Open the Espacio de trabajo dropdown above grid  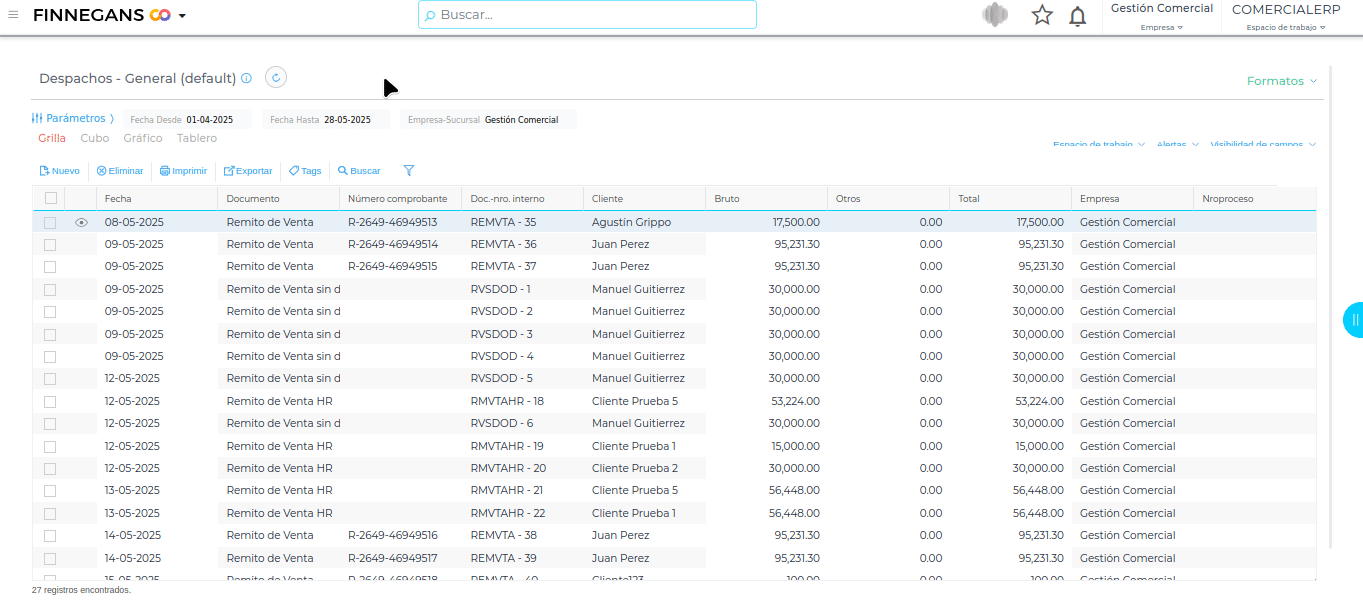click(1099, 145)
